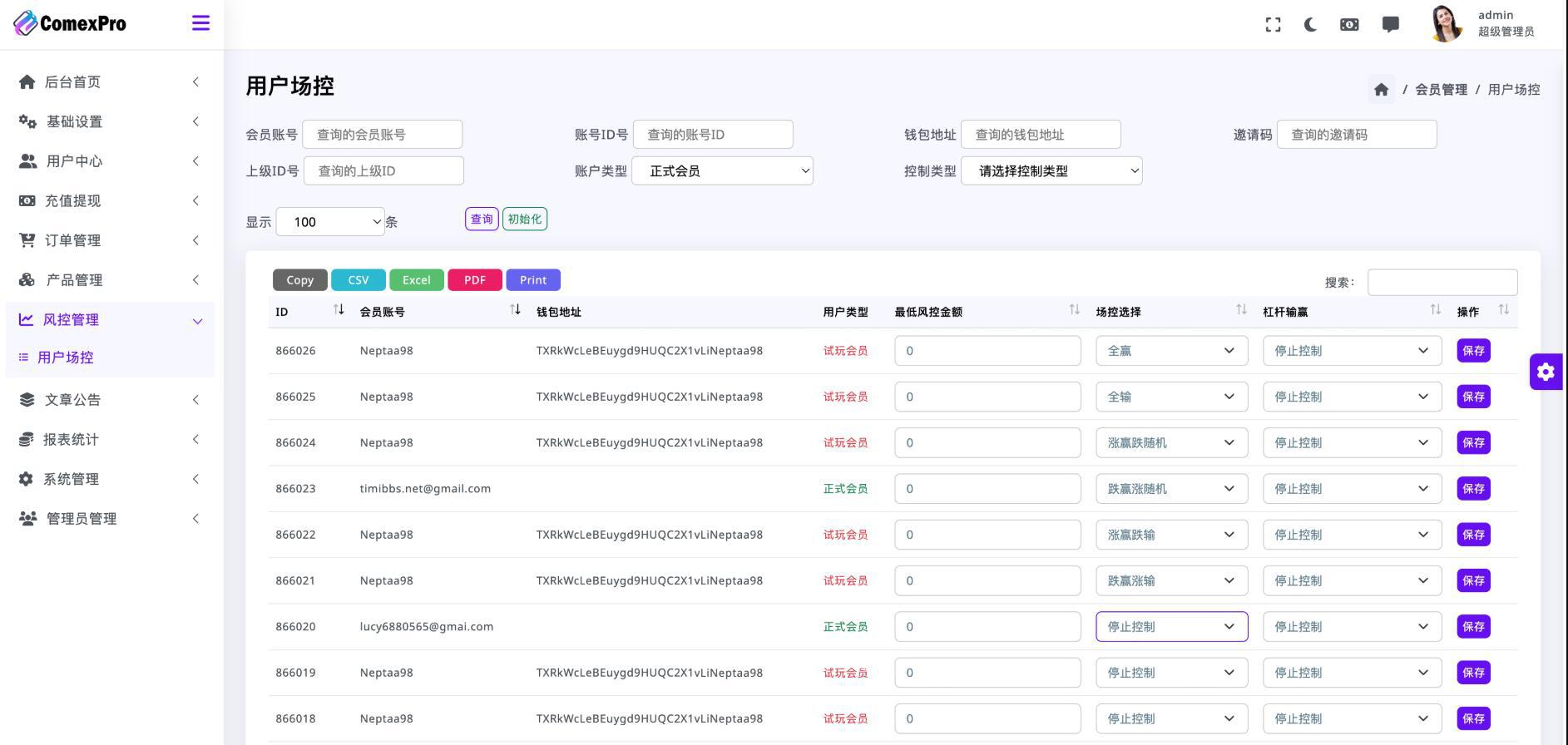Toggle sort order on the 场控选择 column
Screen dimensions: 1568x745
click(1241, 310)
